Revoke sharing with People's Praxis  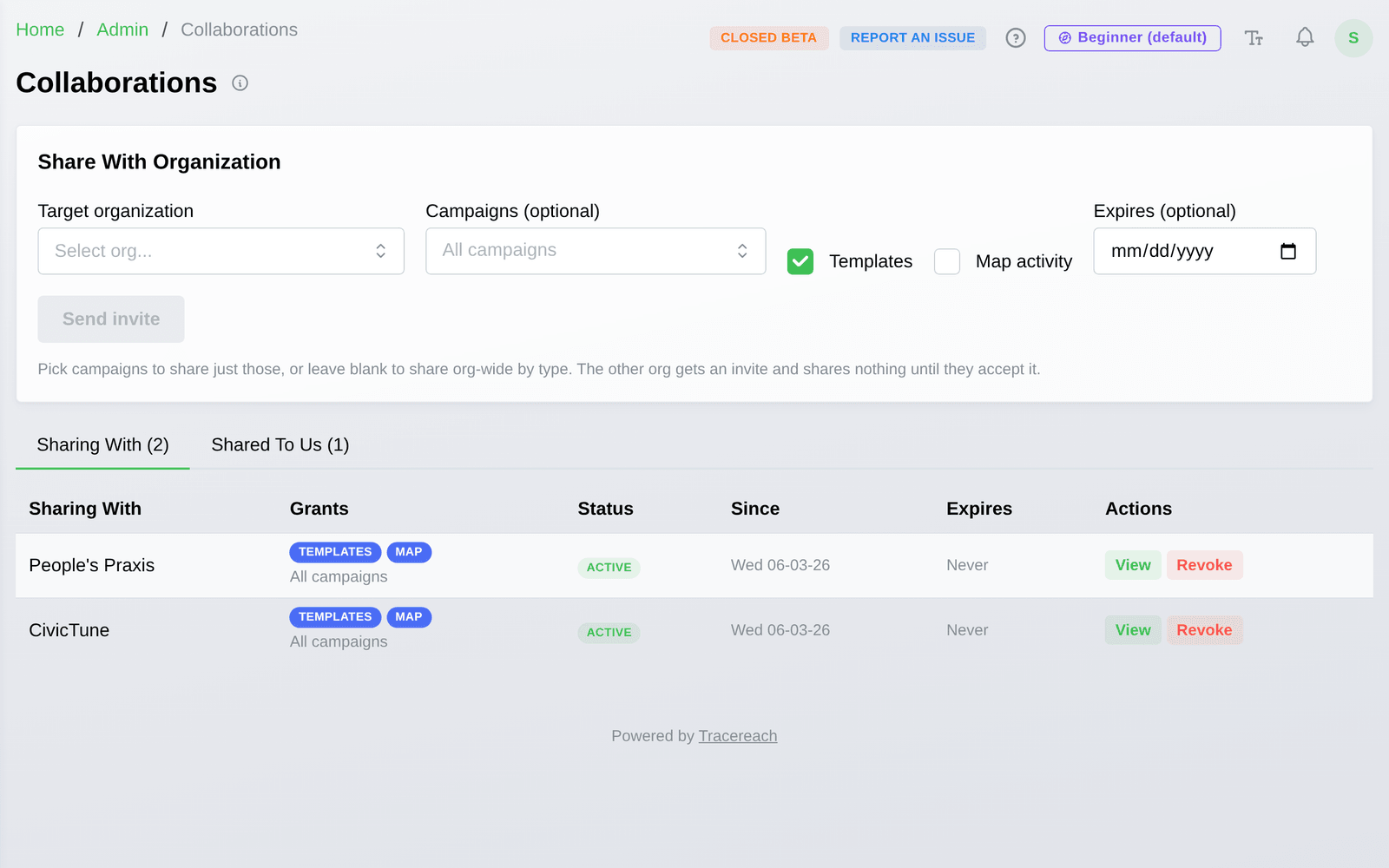pos(1204,565)
